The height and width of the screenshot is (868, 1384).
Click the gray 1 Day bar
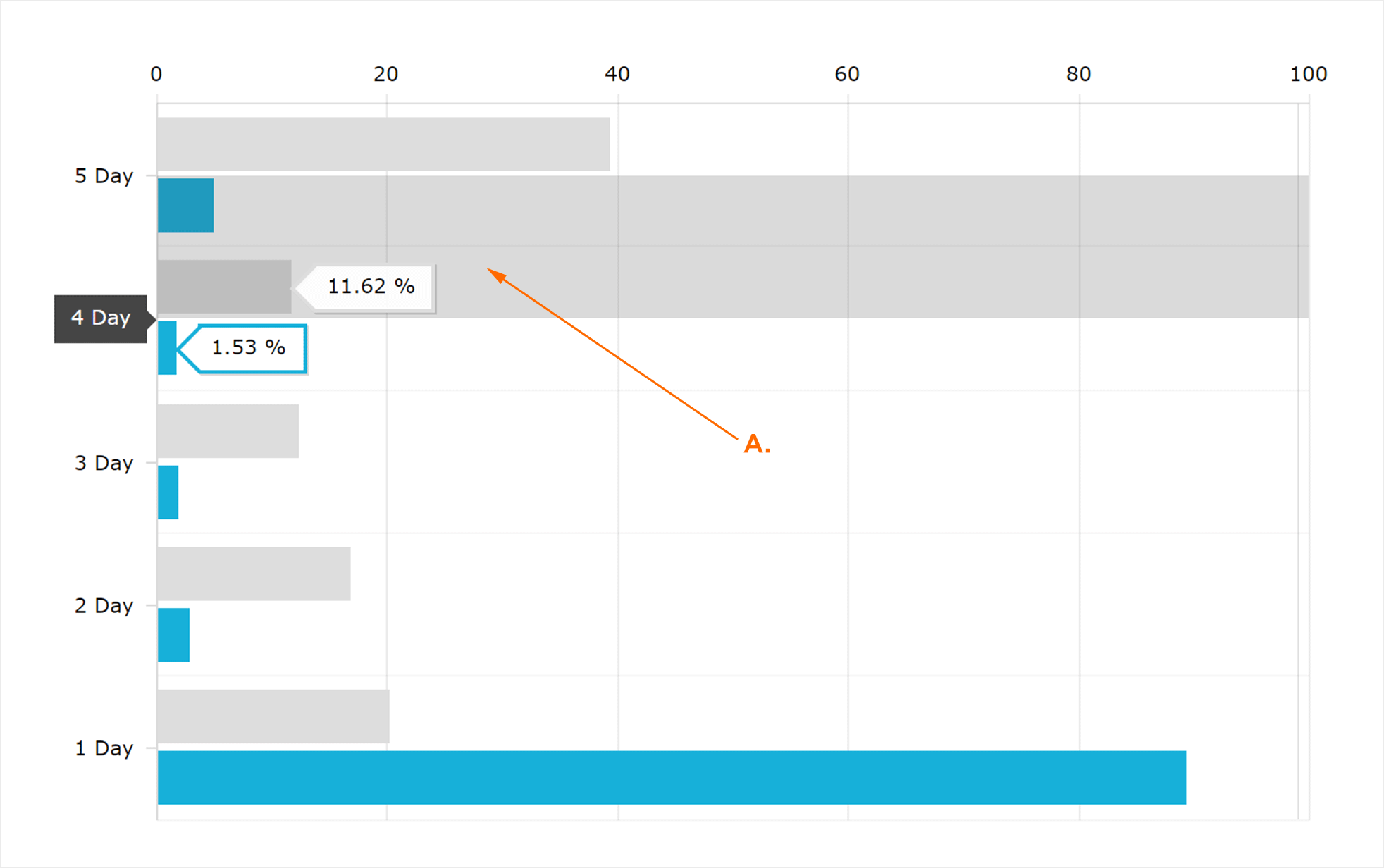pyautogui.click(x=273, y=716)
